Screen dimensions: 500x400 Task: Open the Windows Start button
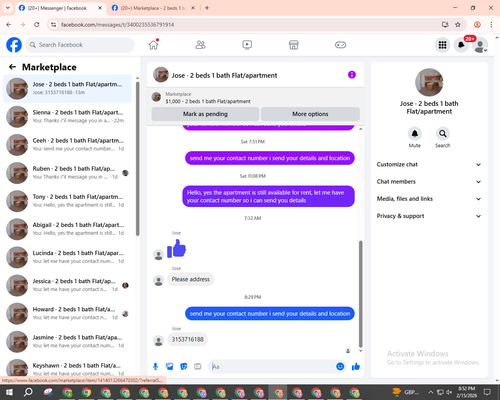pos(9,392)
